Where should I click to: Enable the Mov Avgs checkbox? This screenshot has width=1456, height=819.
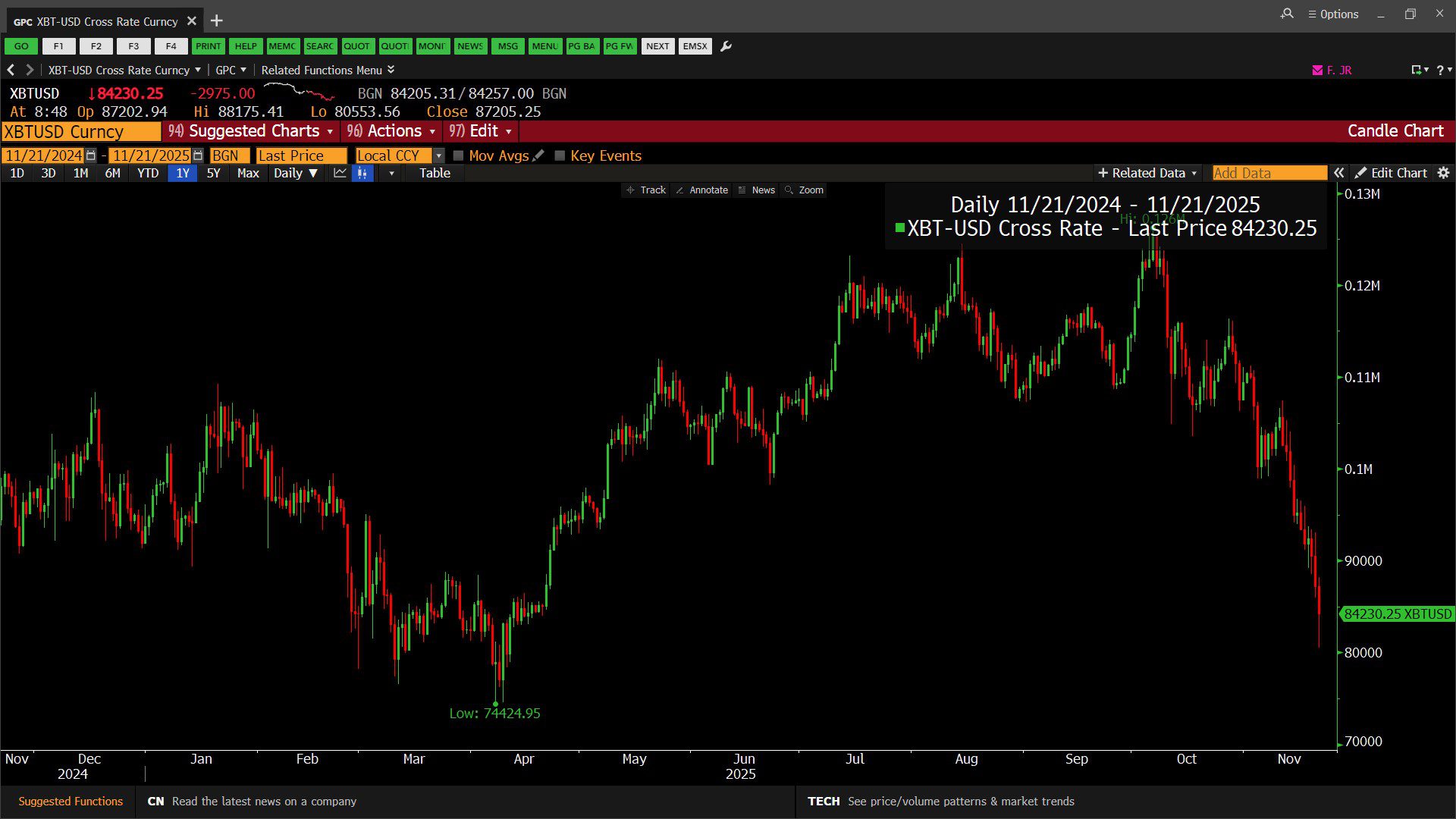[458, 155]
